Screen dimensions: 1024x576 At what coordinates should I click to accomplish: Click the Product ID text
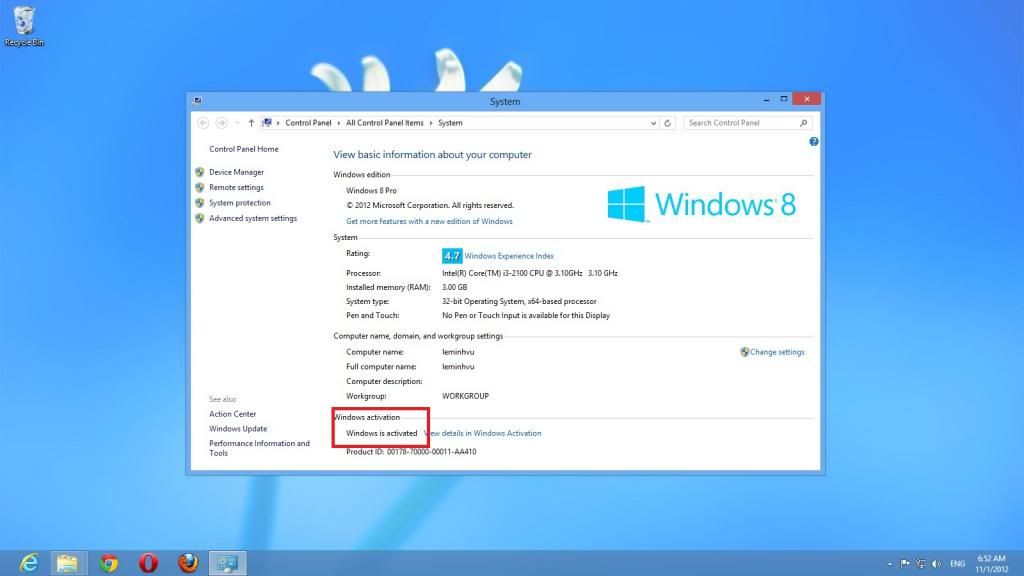coord(411,451)
